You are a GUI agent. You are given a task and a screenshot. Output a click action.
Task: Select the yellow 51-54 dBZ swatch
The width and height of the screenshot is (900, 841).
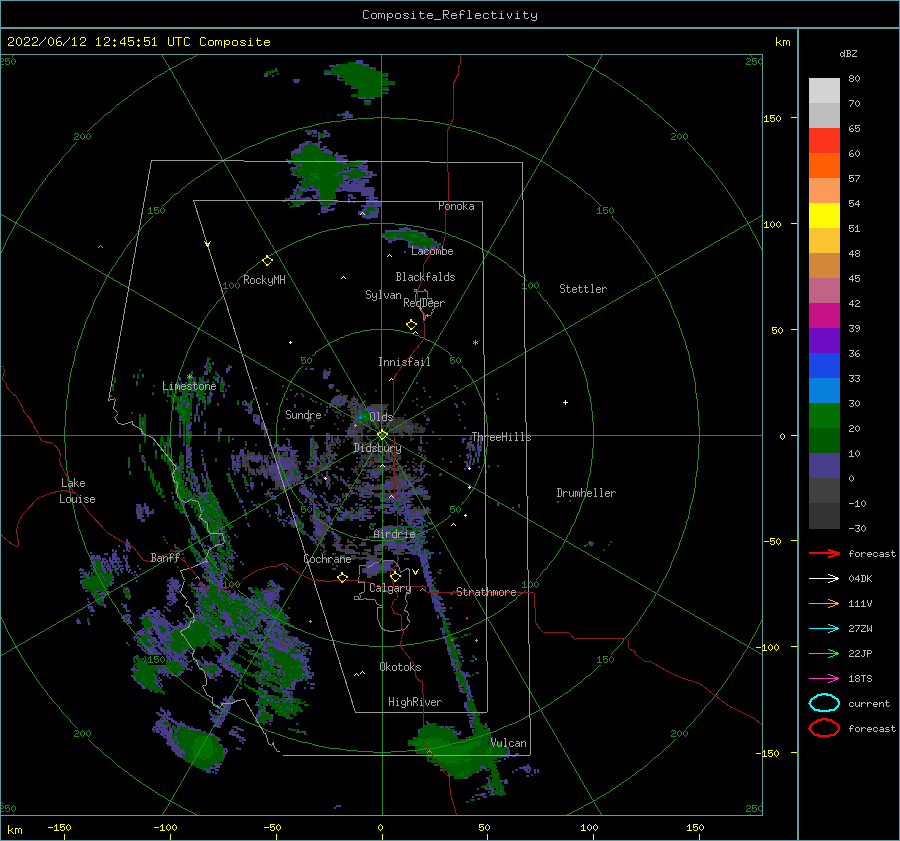824,215
